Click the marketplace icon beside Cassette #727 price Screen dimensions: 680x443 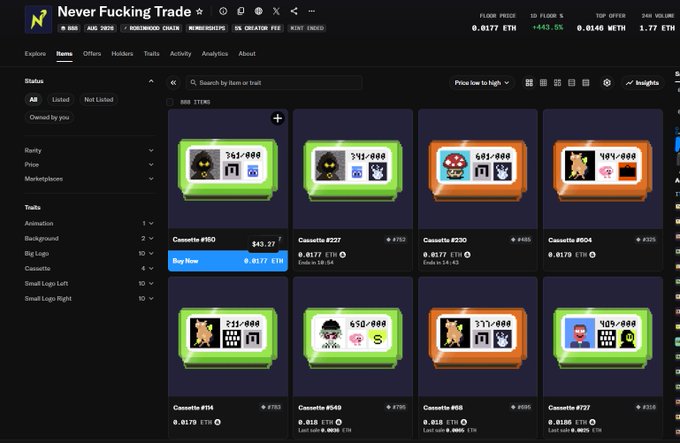[x=592, y=422]
